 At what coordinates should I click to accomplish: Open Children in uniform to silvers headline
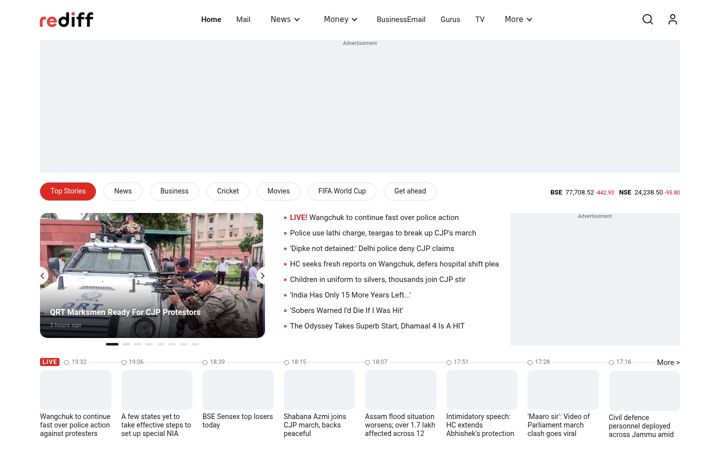point(377,279)
